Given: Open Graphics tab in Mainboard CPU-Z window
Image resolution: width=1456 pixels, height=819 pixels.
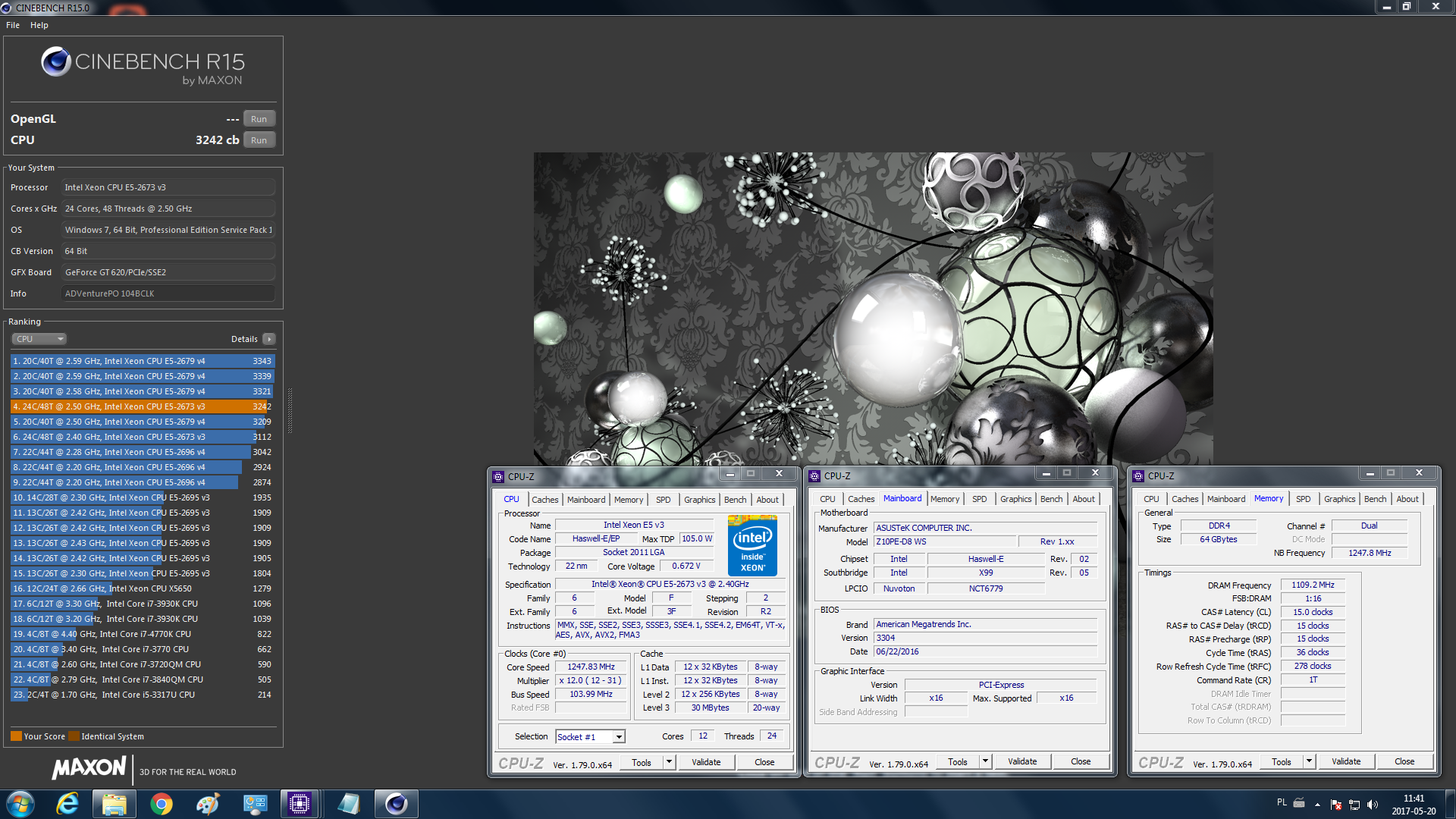Looking at the screenshot, I should 1015,499.
